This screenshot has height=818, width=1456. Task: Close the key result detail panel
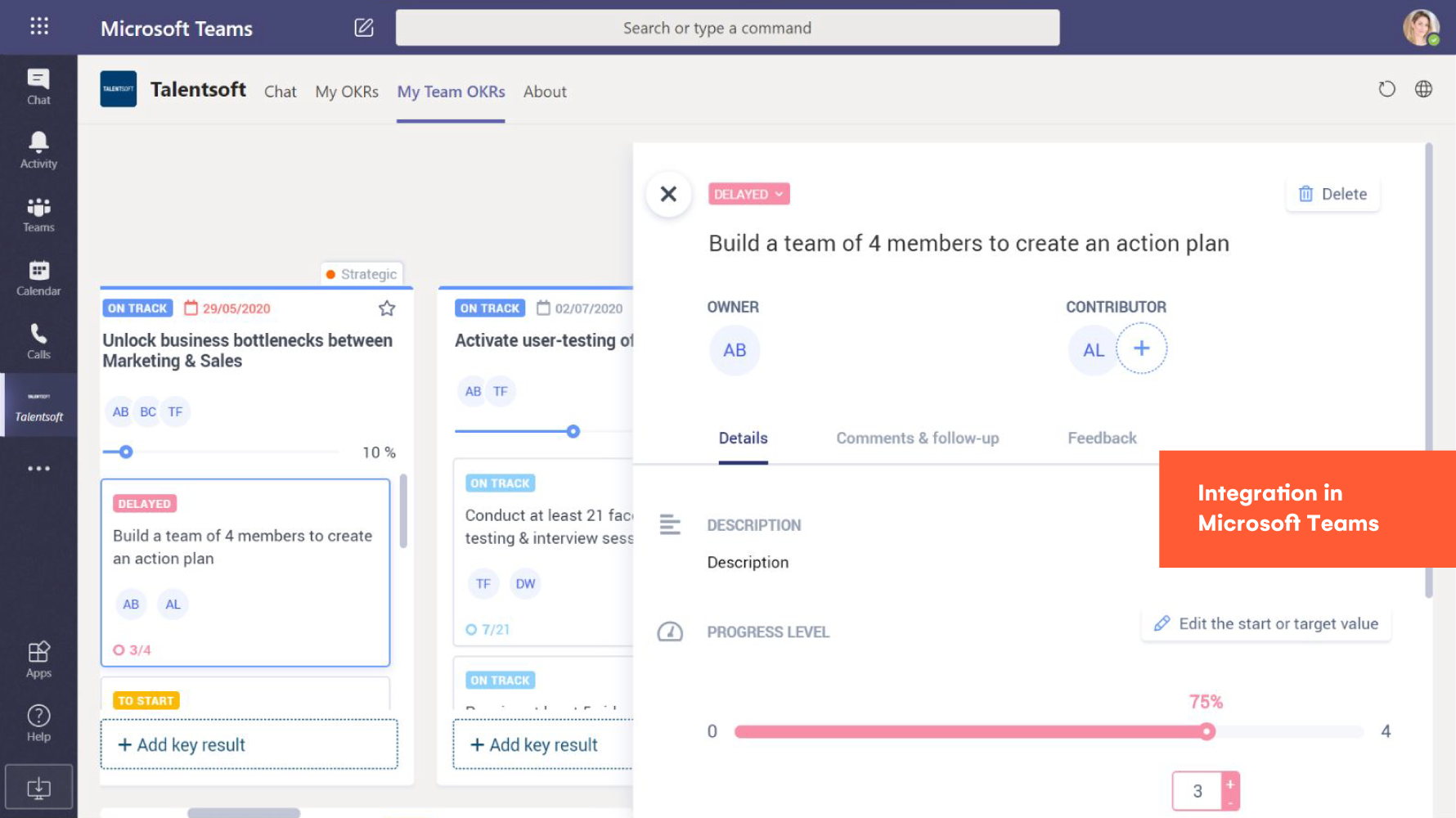668,194
